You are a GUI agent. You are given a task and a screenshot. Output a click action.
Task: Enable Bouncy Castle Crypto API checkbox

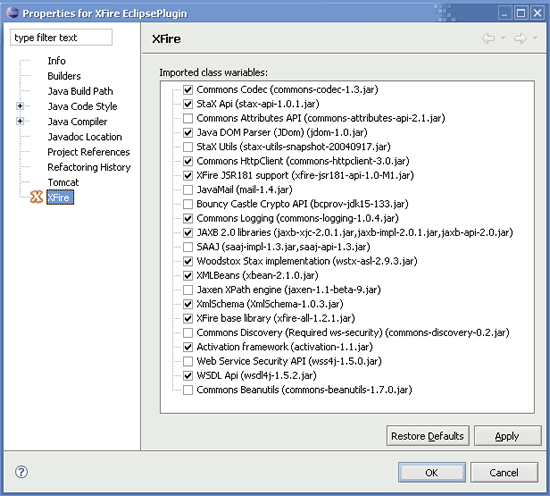pyautogui.click(x=188, y=204)
